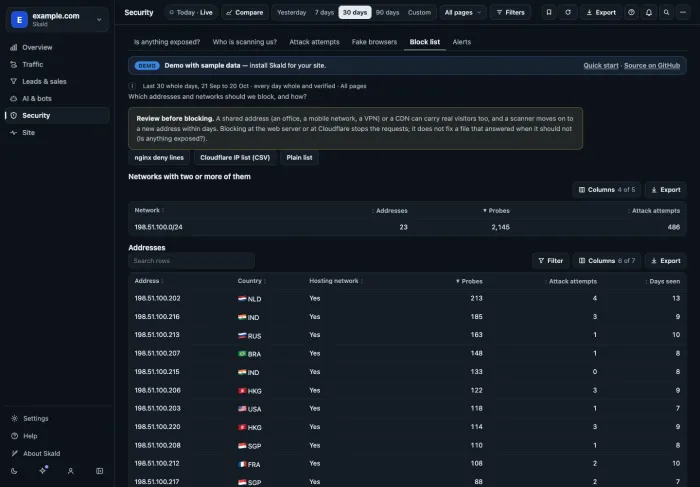This screenshot has width=700, height=487.
Task: Sort by Country column header
Action: coord(252,281)
